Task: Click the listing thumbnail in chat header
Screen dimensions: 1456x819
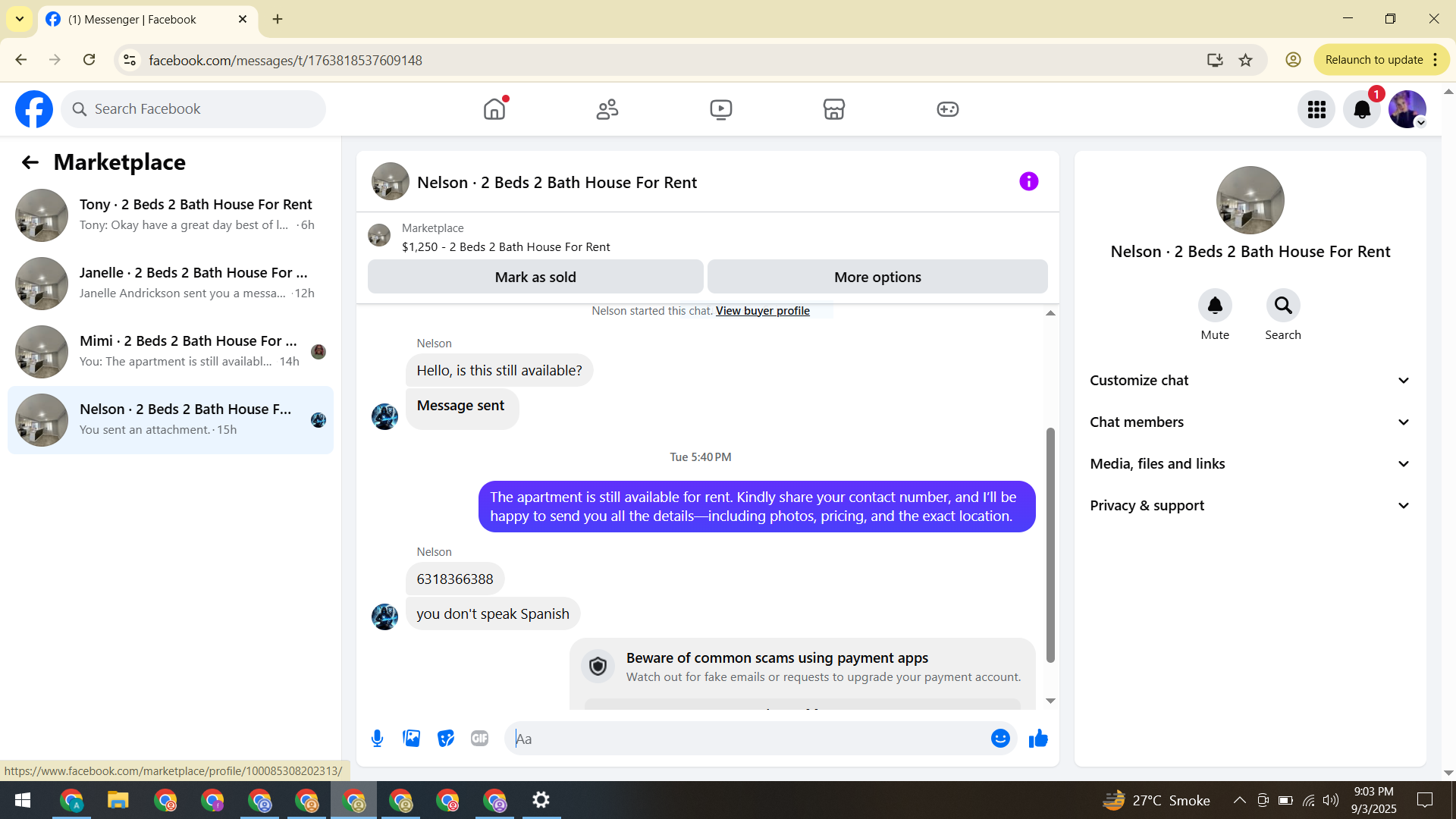Action: pos(391,181)
